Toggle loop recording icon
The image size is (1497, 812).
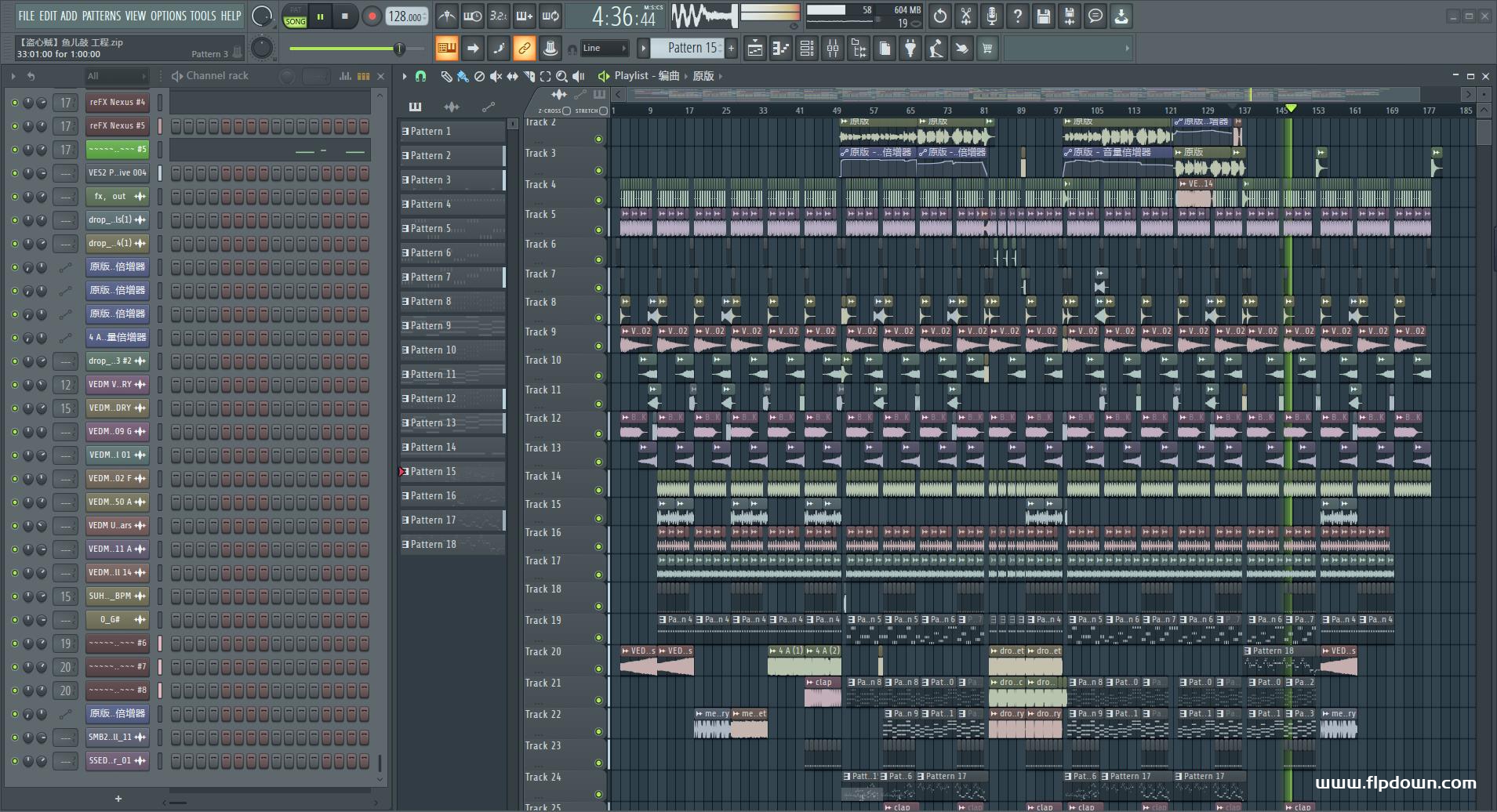coord(550,16)
